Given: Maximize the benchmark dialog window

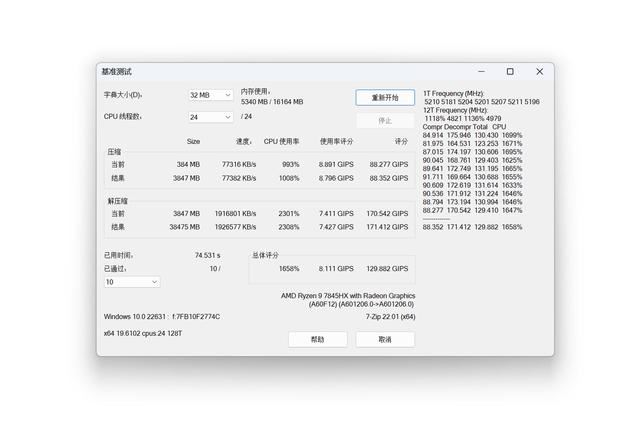Looking at the screenshot, I should pos(510,72).
